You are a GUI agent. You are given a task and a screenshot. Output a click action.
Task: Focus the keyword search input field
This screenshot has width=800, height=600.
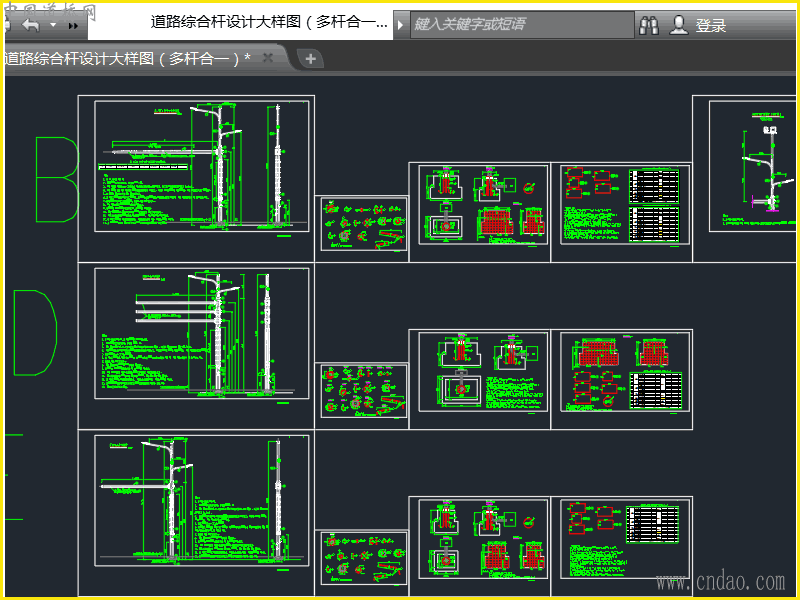tap(522, 24)
